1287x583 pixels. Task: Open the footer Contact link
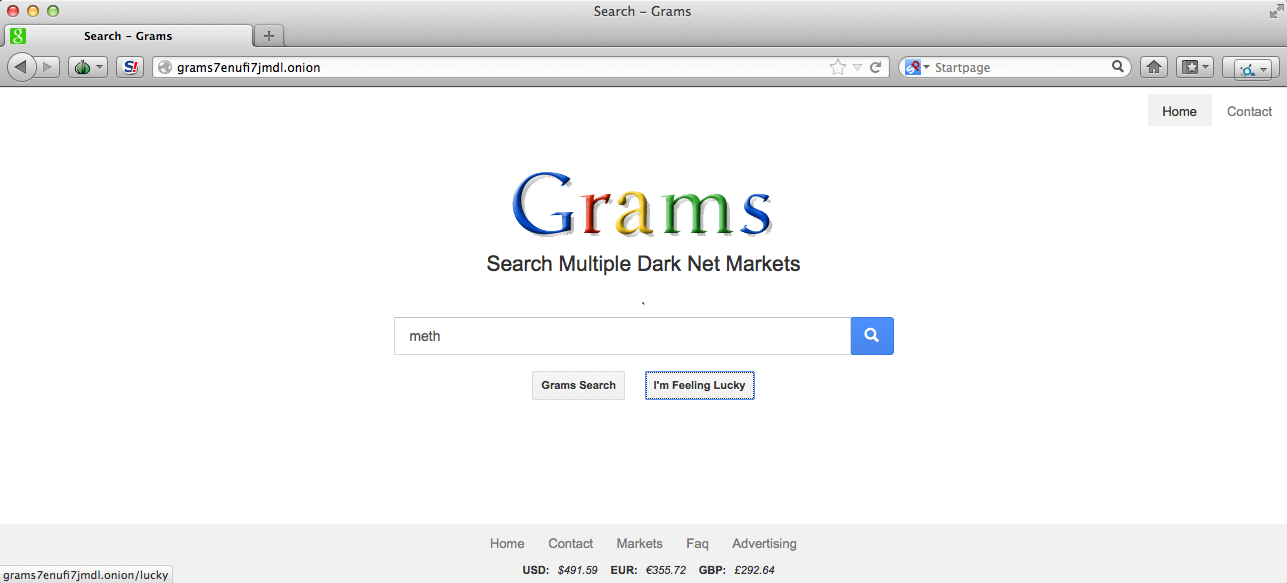coord(570,544)
